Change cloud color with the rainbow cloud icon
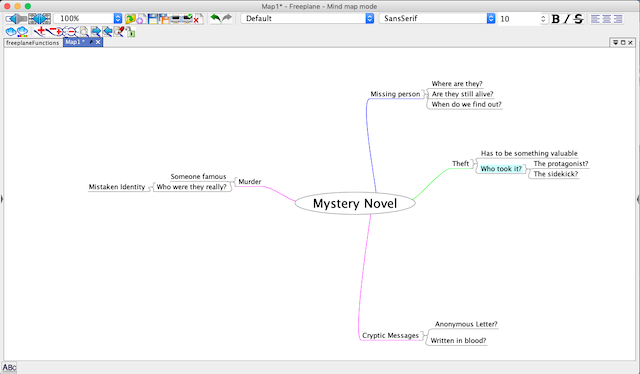The image size is (640, 374). point(22,32)
